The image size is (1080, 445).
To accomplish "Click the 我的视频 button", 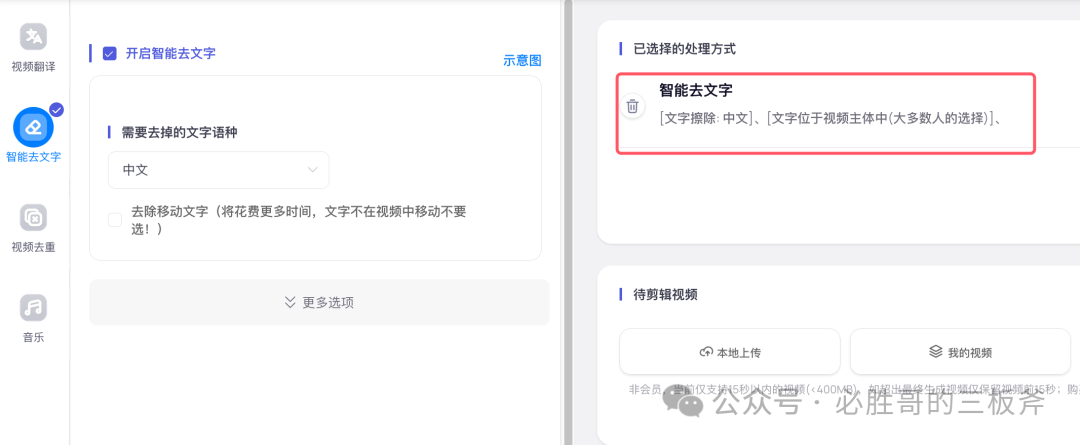I will 960,351.
